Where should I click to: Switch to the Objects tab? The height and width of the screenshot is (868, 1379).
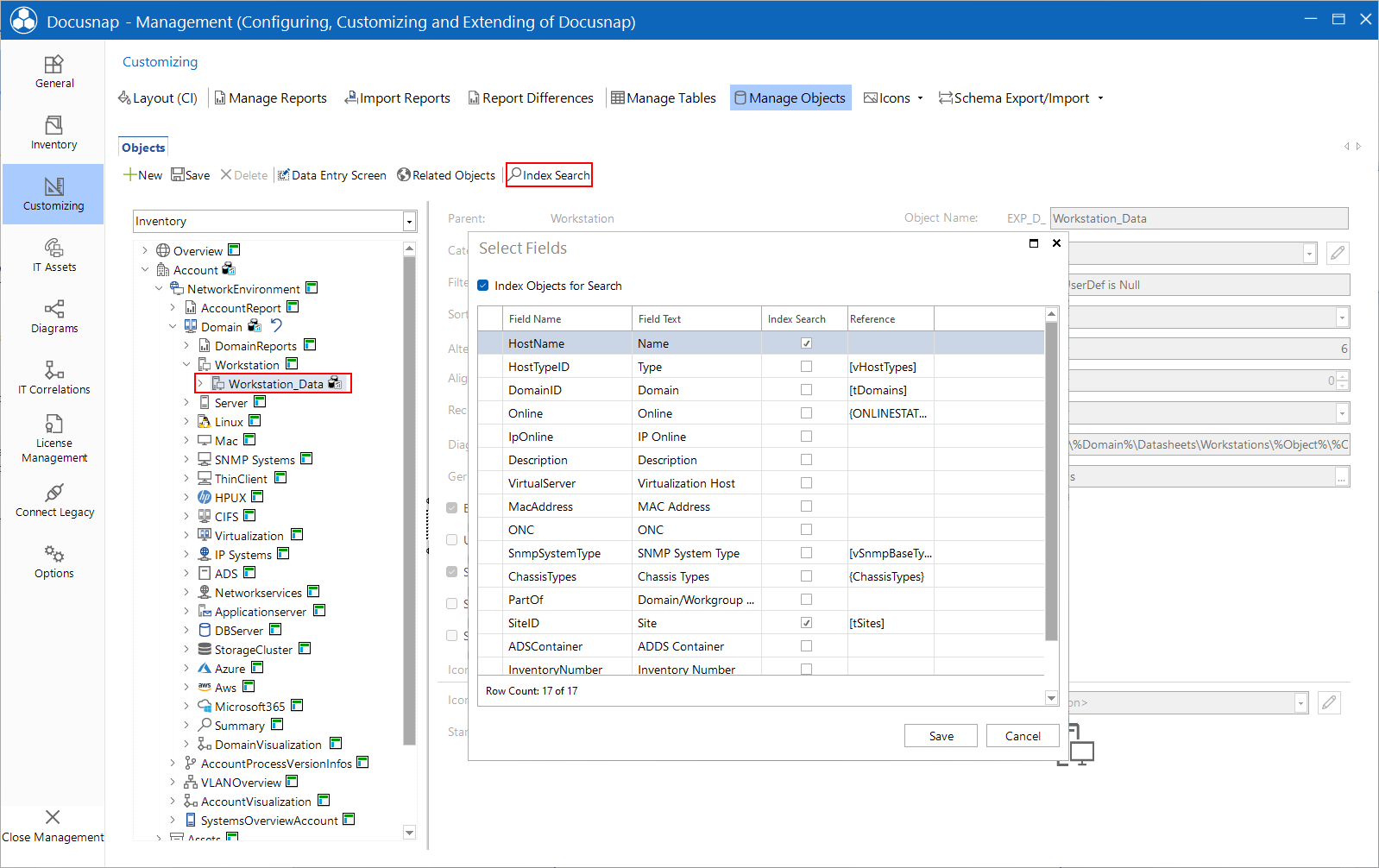tap(143, 148)
